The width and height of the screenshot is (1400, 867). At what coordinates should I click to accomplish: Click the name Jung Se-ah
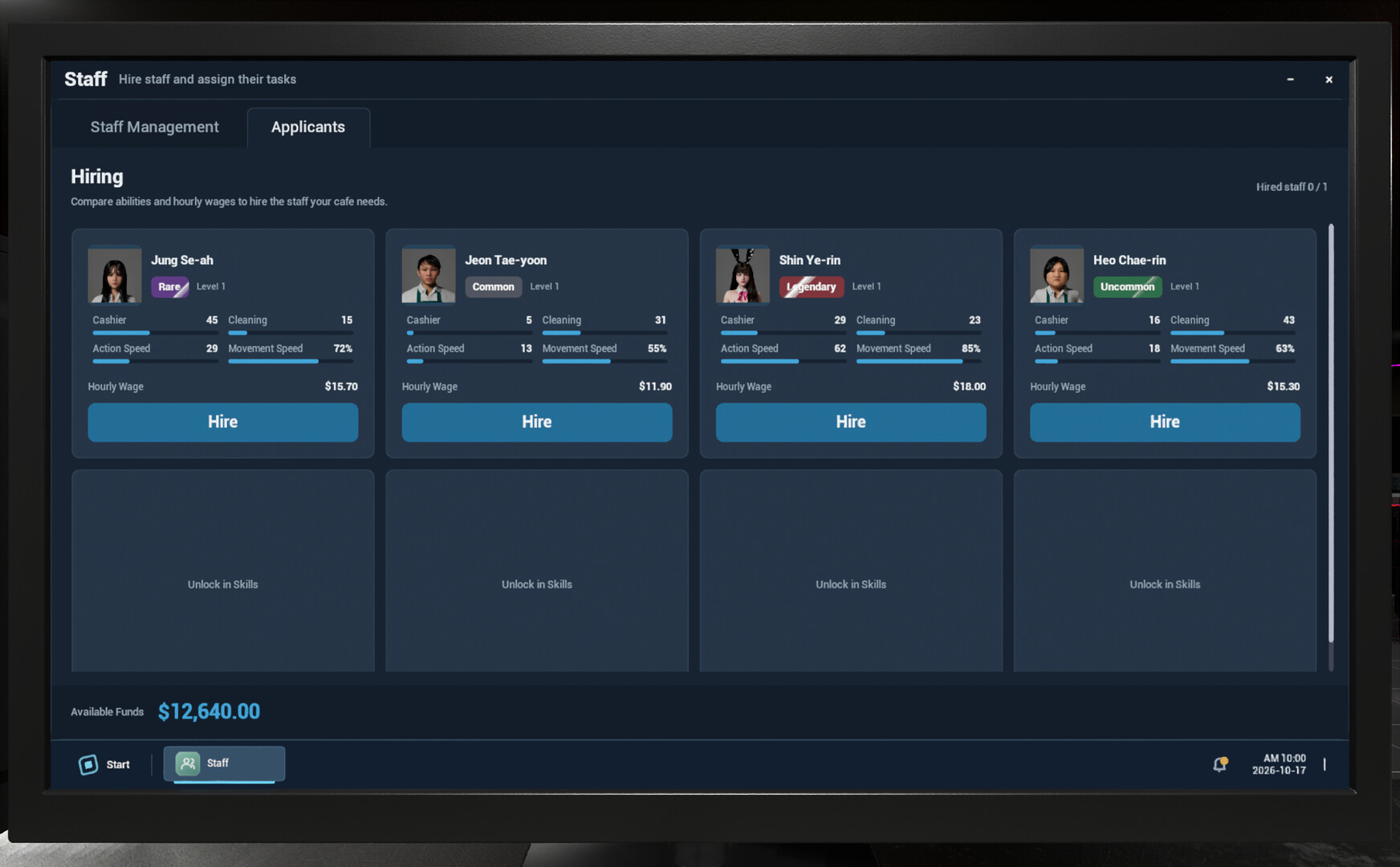click(182, 260)
